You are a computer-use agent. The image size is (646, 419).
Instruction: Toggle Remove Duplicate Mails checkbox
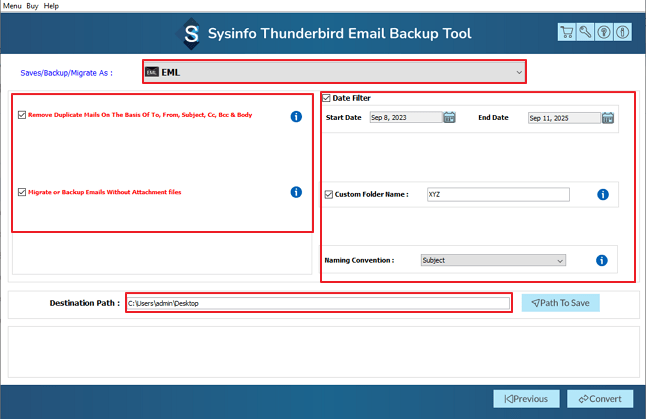pyautogui.click(x=22, y=115)
